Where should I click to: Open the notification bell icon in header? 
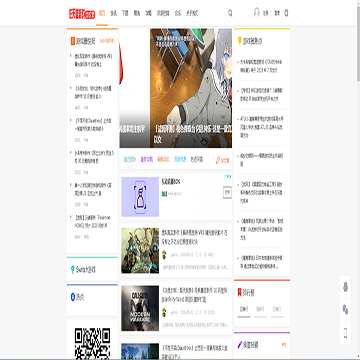click(x=286, y=13)
